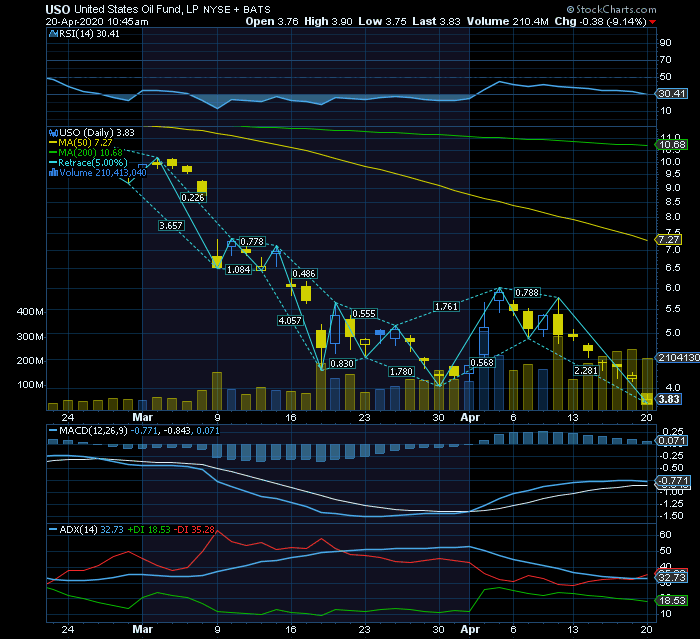Select the Retrace(5.00%) legend entry
This screenshot has height=639, width=700.
pos(95,162)
